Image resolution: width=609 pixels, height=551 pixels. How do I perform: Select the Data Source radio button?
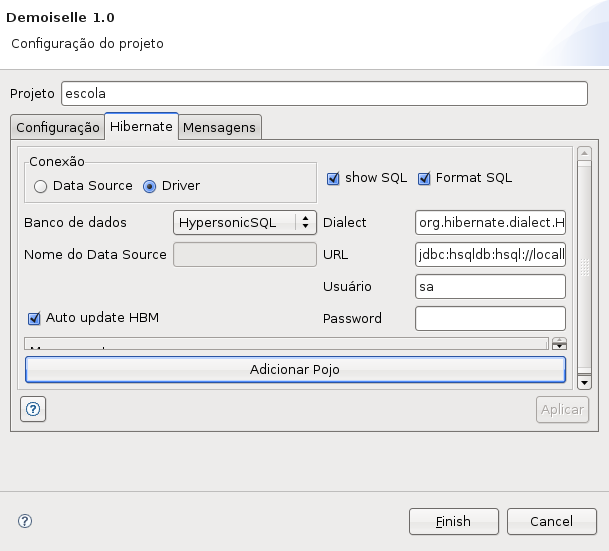[x=41, y=186]
